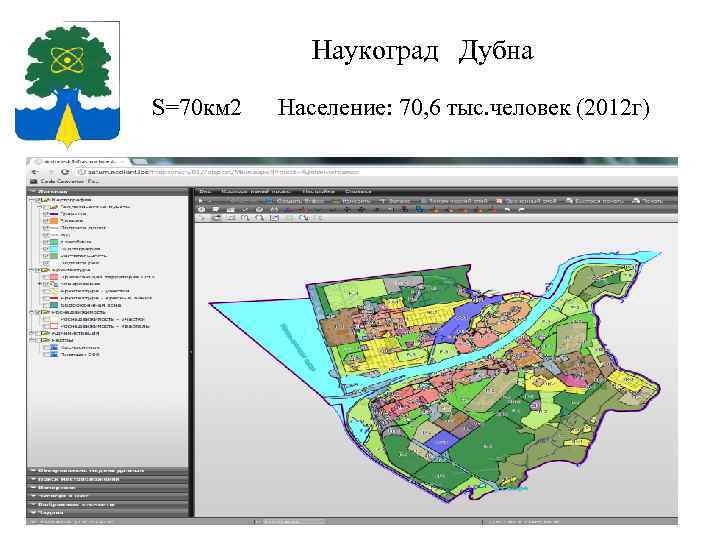Click the pink layer color swatch
720x540 pixels.
pos(54,277)
